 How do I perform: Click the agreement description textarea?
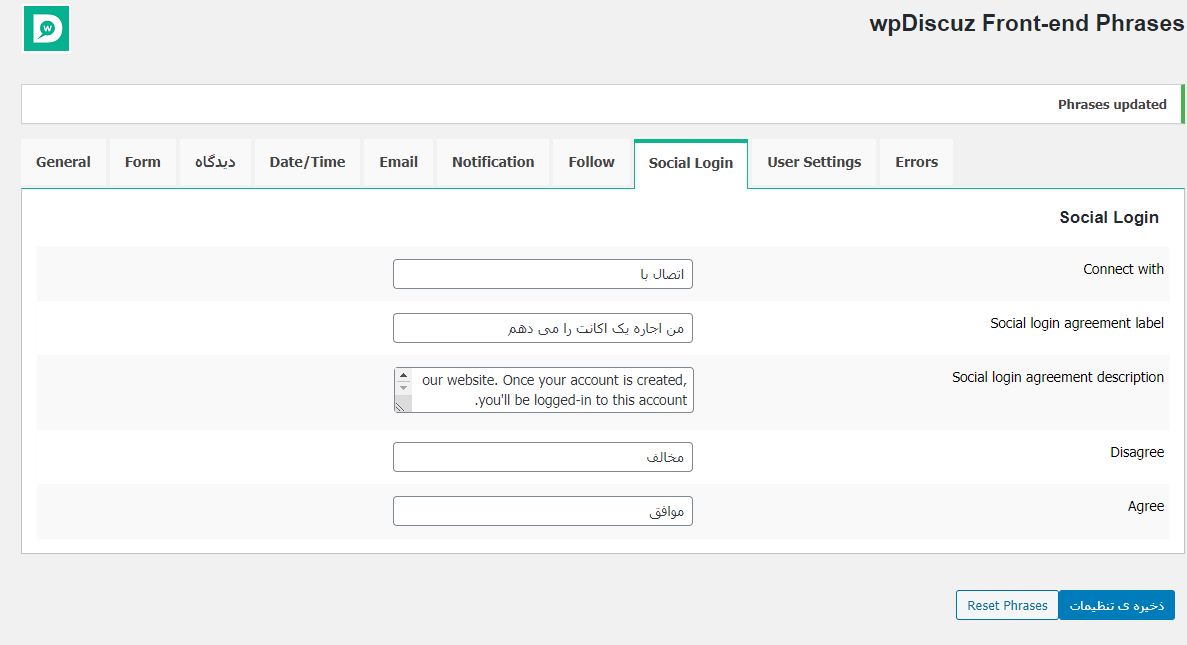coord(544,390)
